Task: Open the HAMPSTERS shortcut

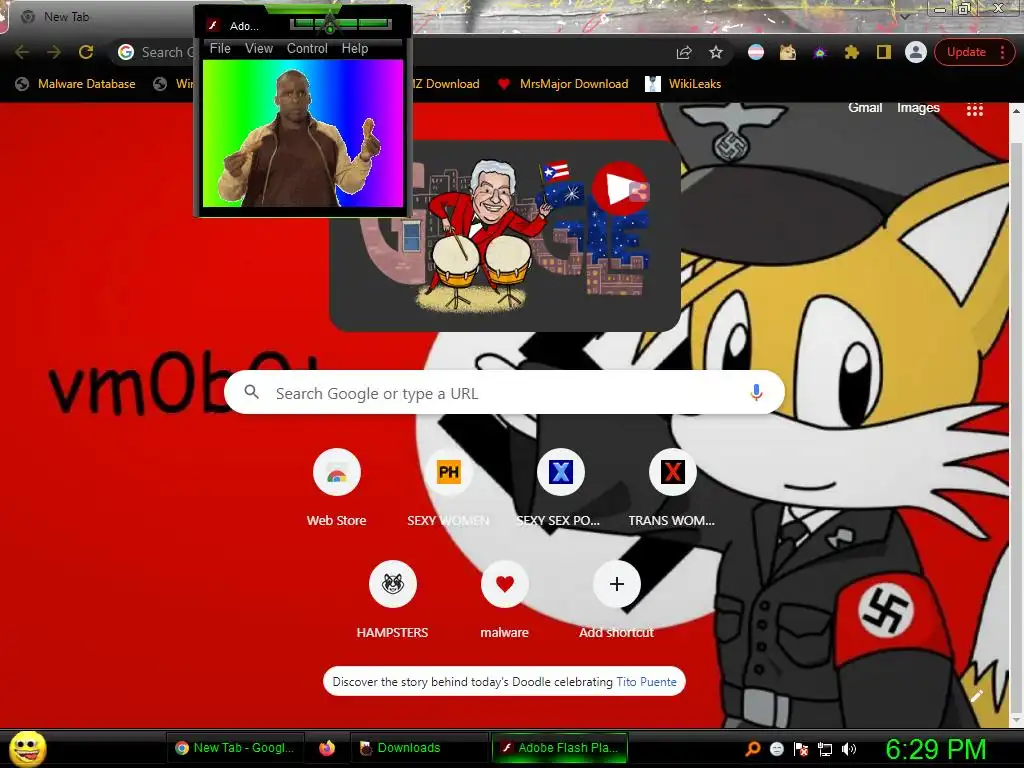Action: pos(392,600)
